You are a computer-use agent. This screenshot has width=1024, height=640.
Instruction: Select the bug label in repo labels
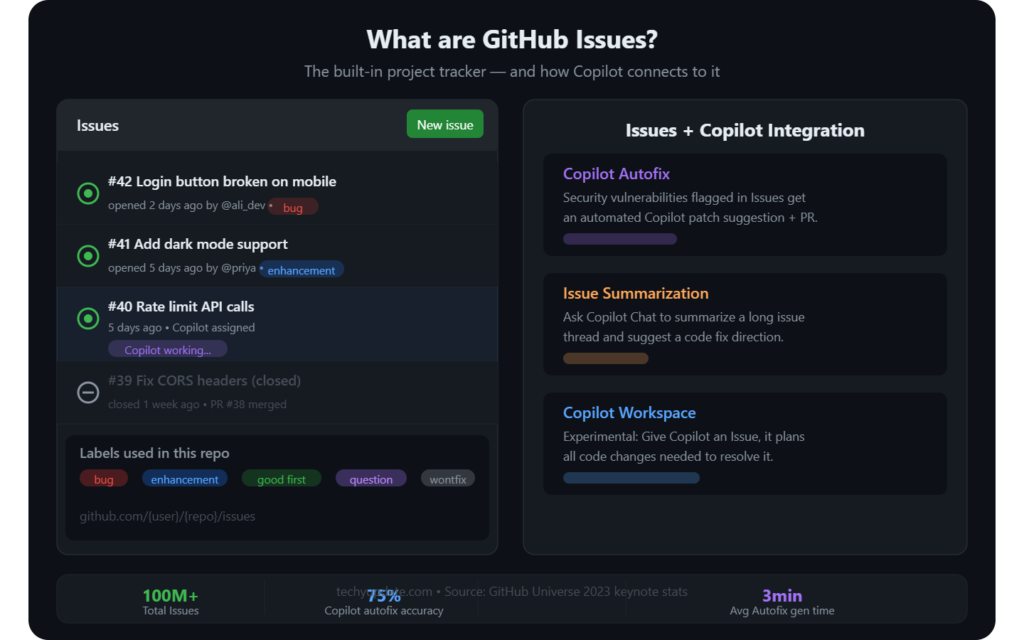[x=104, y=479]
